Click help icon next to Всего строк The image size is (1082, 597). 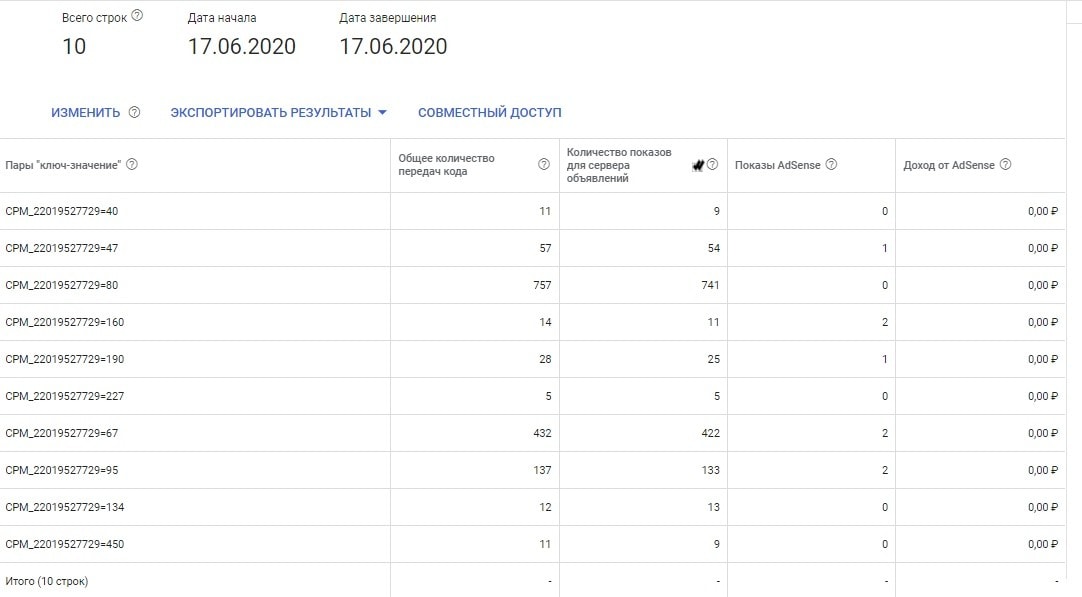137,16
